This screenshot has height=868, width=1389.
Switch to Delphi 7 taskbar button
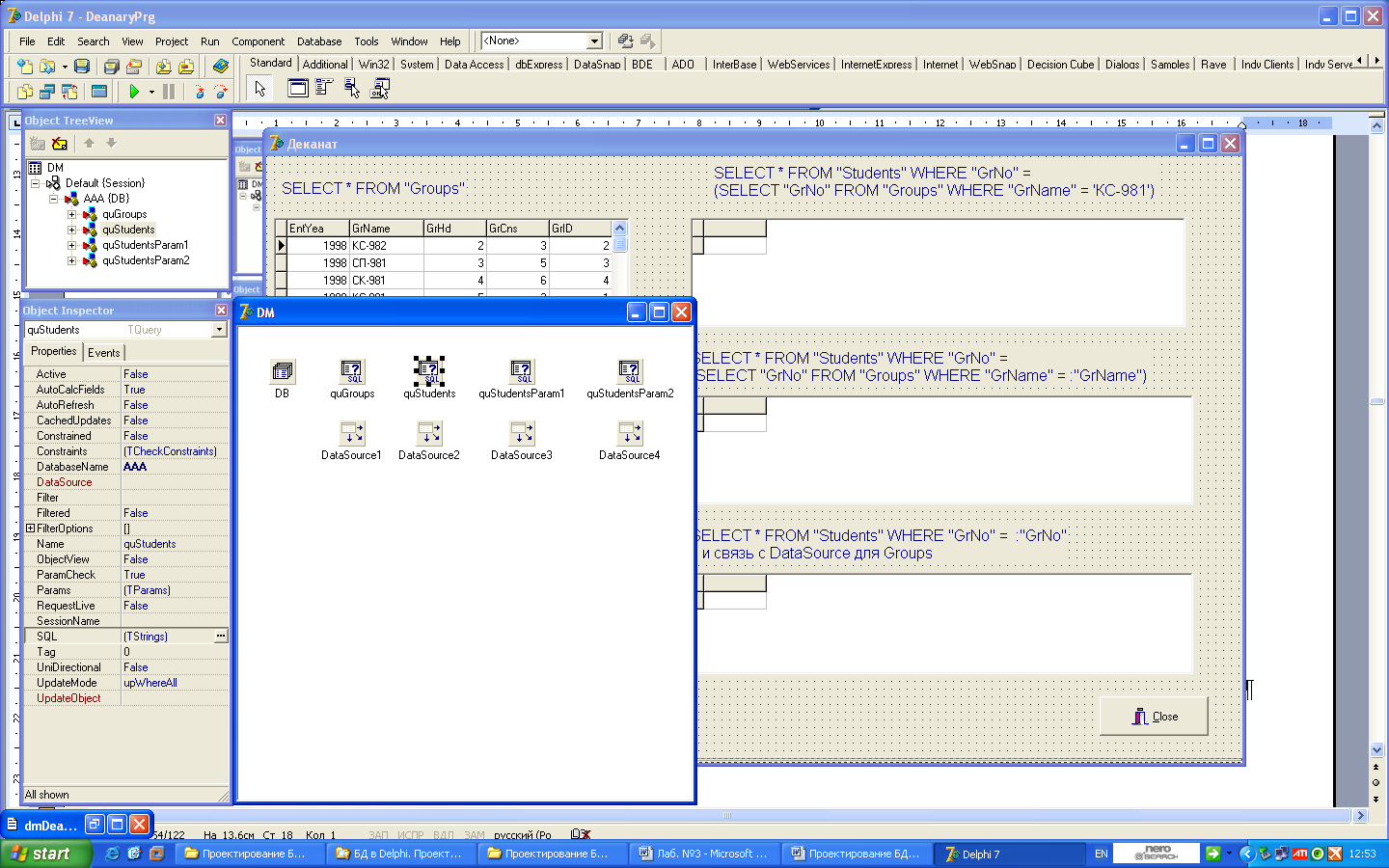coord(1008,854)
